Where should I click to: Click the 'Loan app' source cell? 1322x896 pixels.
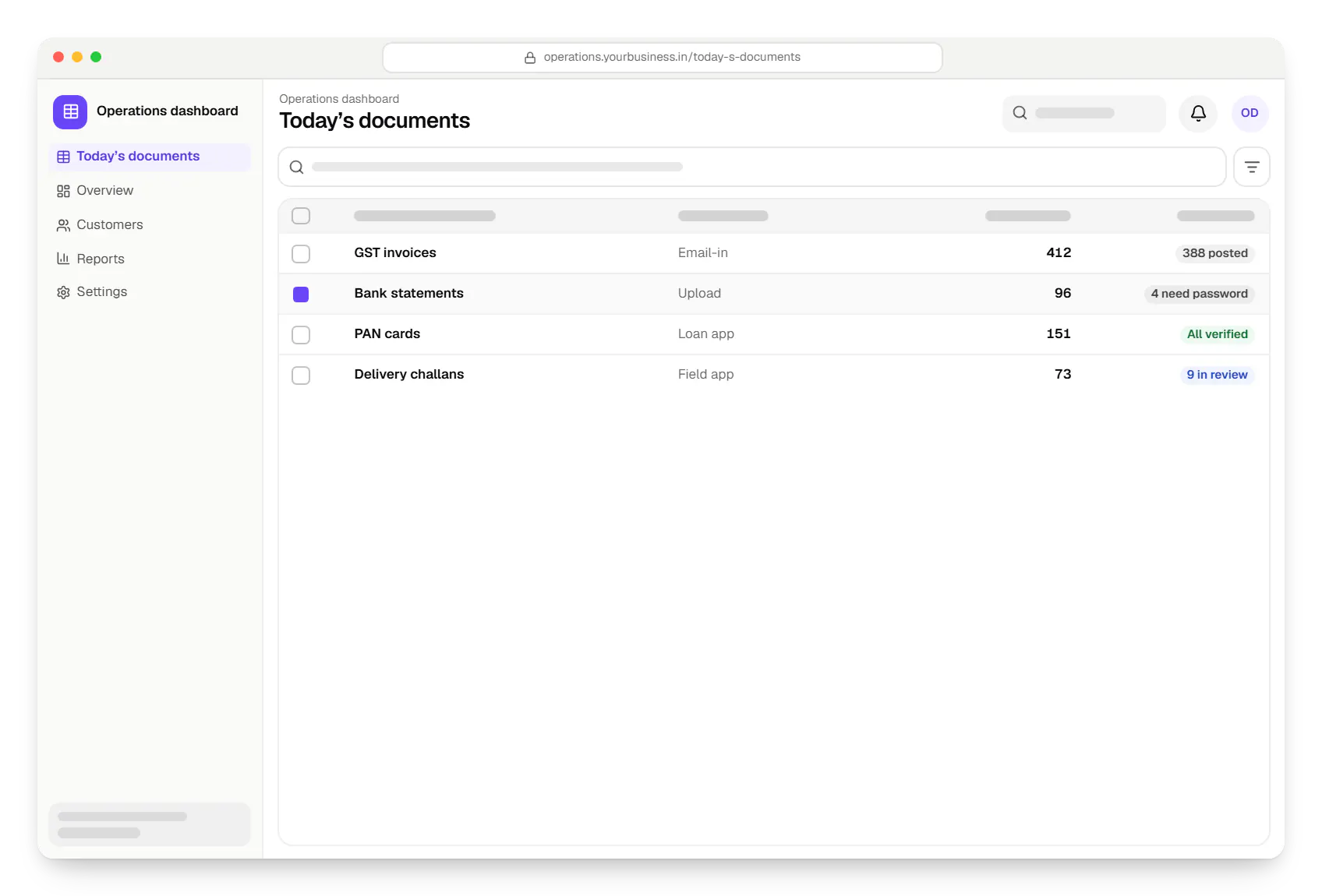(706, 333)
